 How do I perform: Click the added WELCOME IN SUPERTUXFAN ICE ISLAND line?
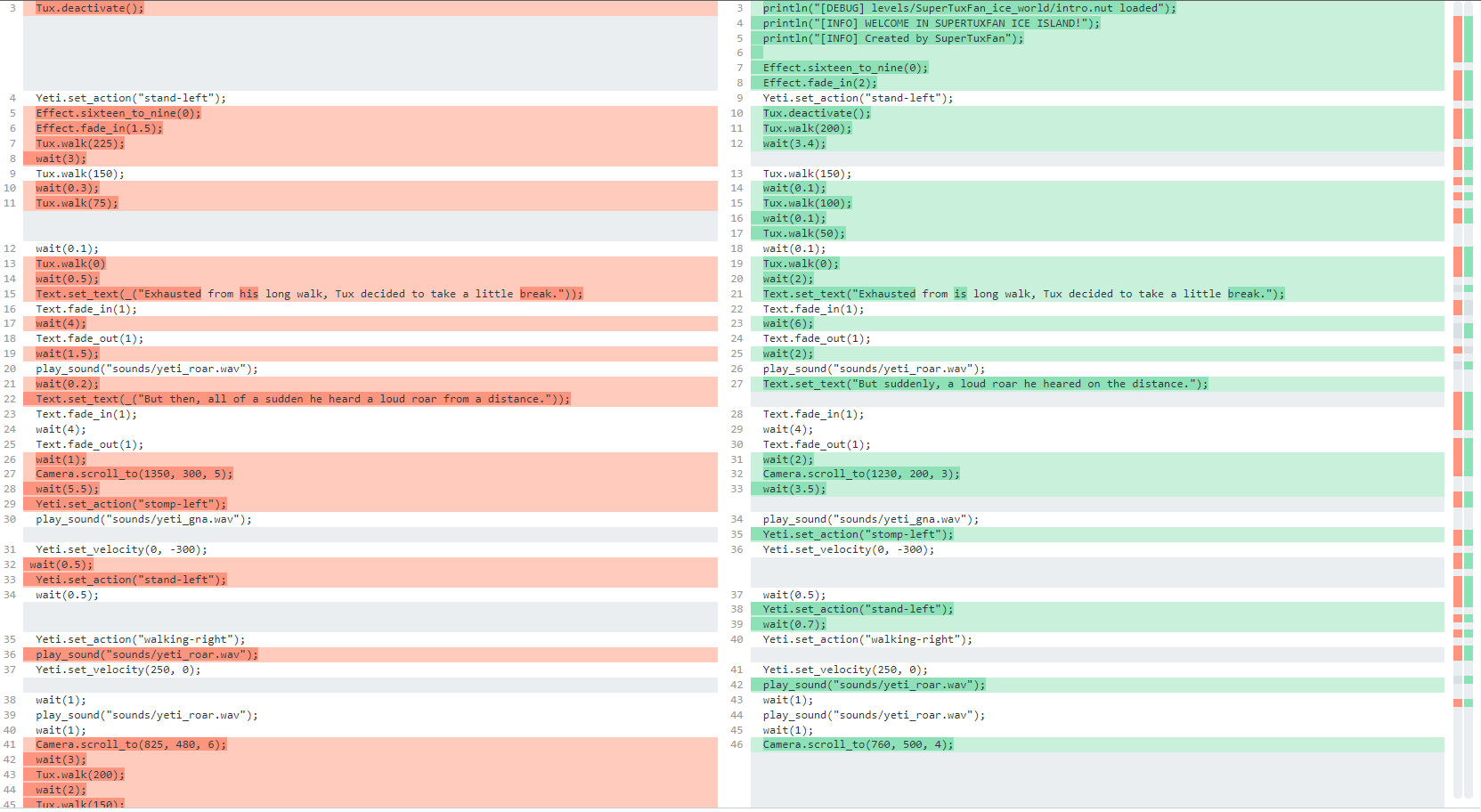[x=931, y=23]
